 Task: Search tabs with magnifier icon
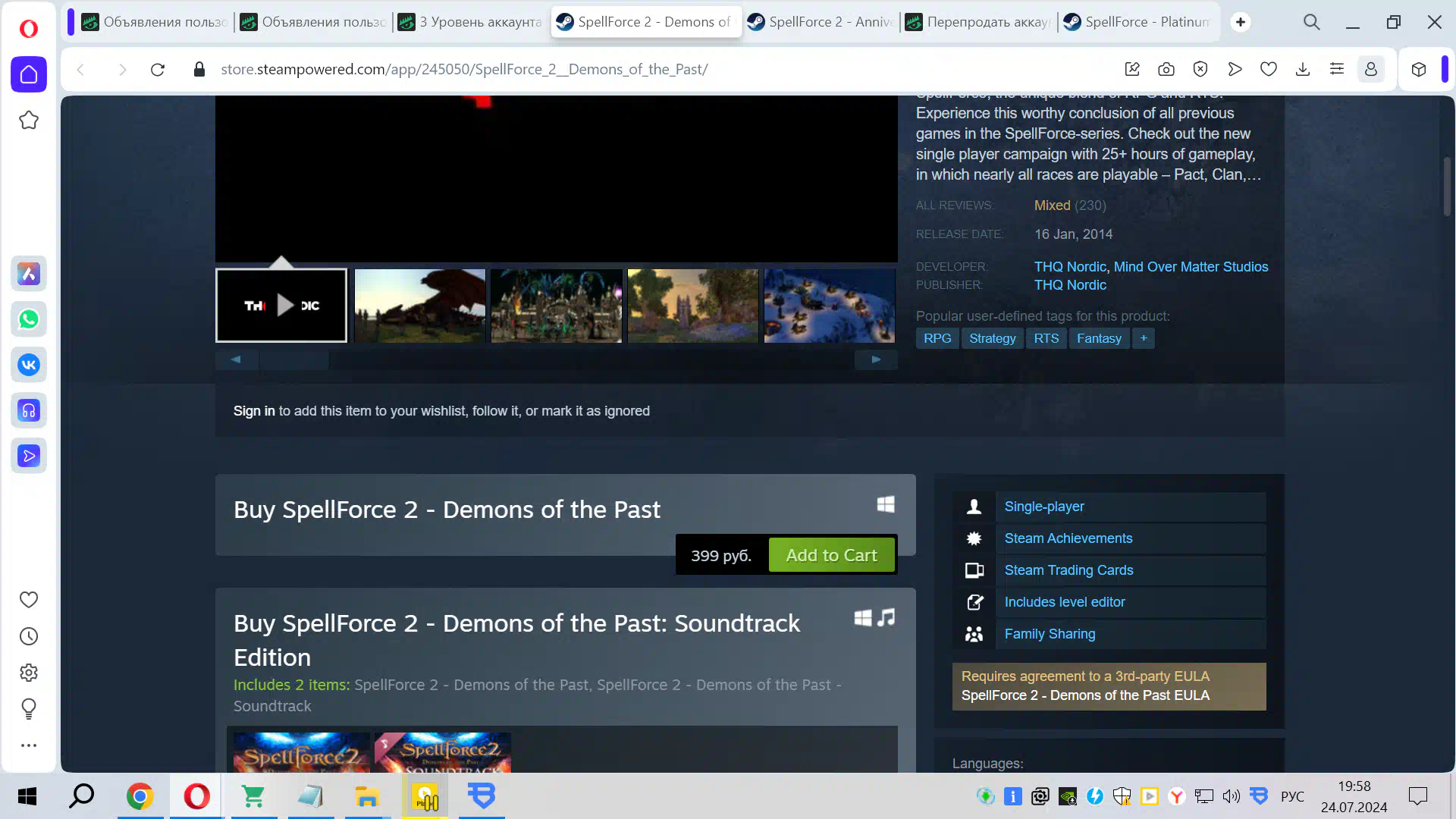click(1312, 23)
